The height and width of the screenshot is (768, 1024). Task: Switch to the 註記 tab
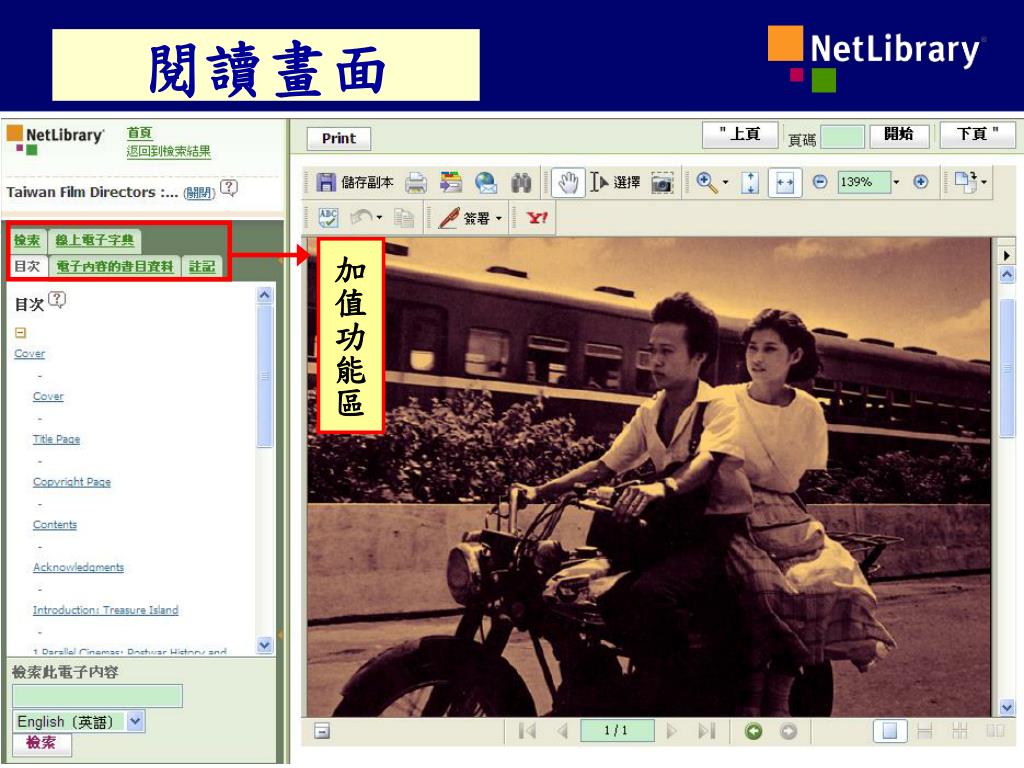pos(202,266)
